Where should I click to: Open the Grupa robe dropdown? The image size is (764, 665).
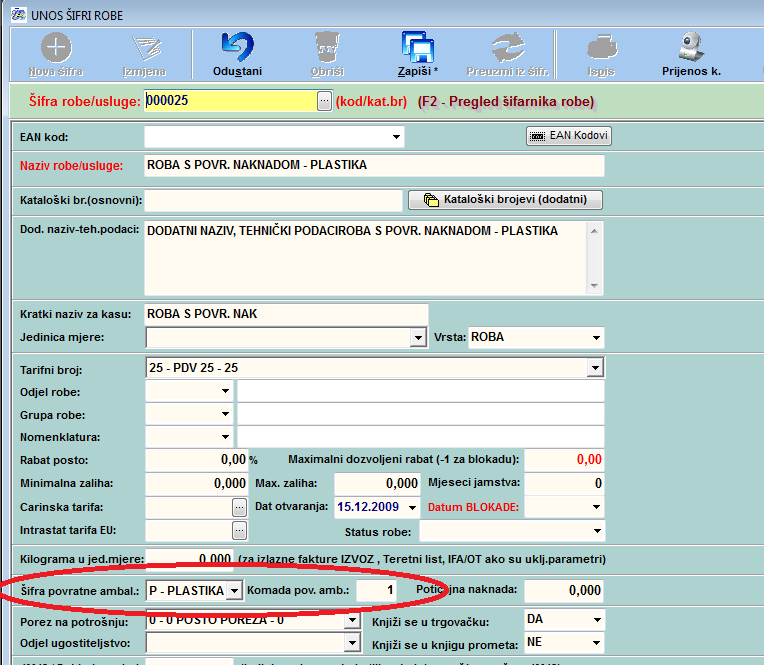[x=225, y=414]
